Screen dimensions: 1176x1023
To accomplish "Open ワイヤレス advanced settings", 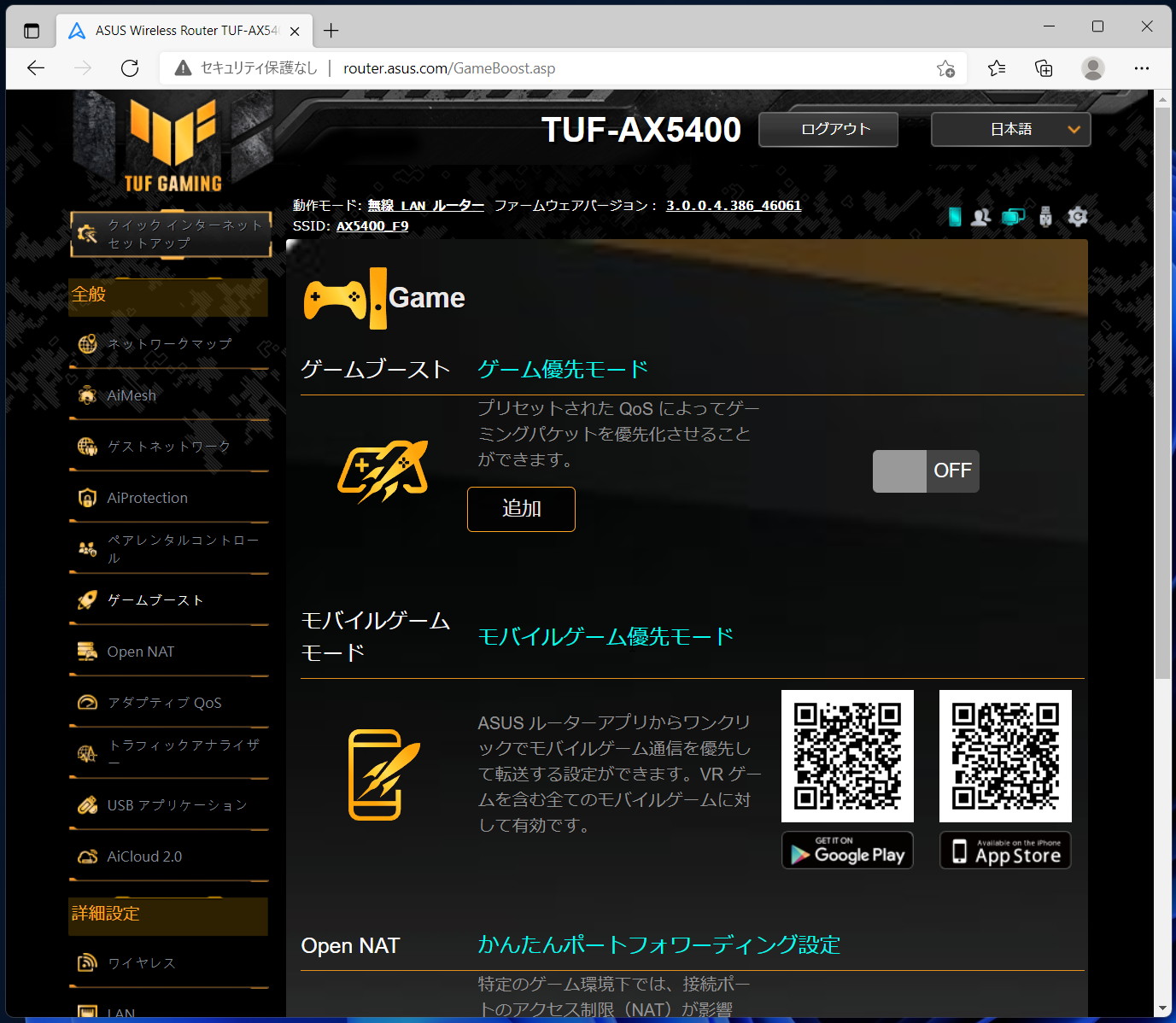I will [x=142, y=963].
